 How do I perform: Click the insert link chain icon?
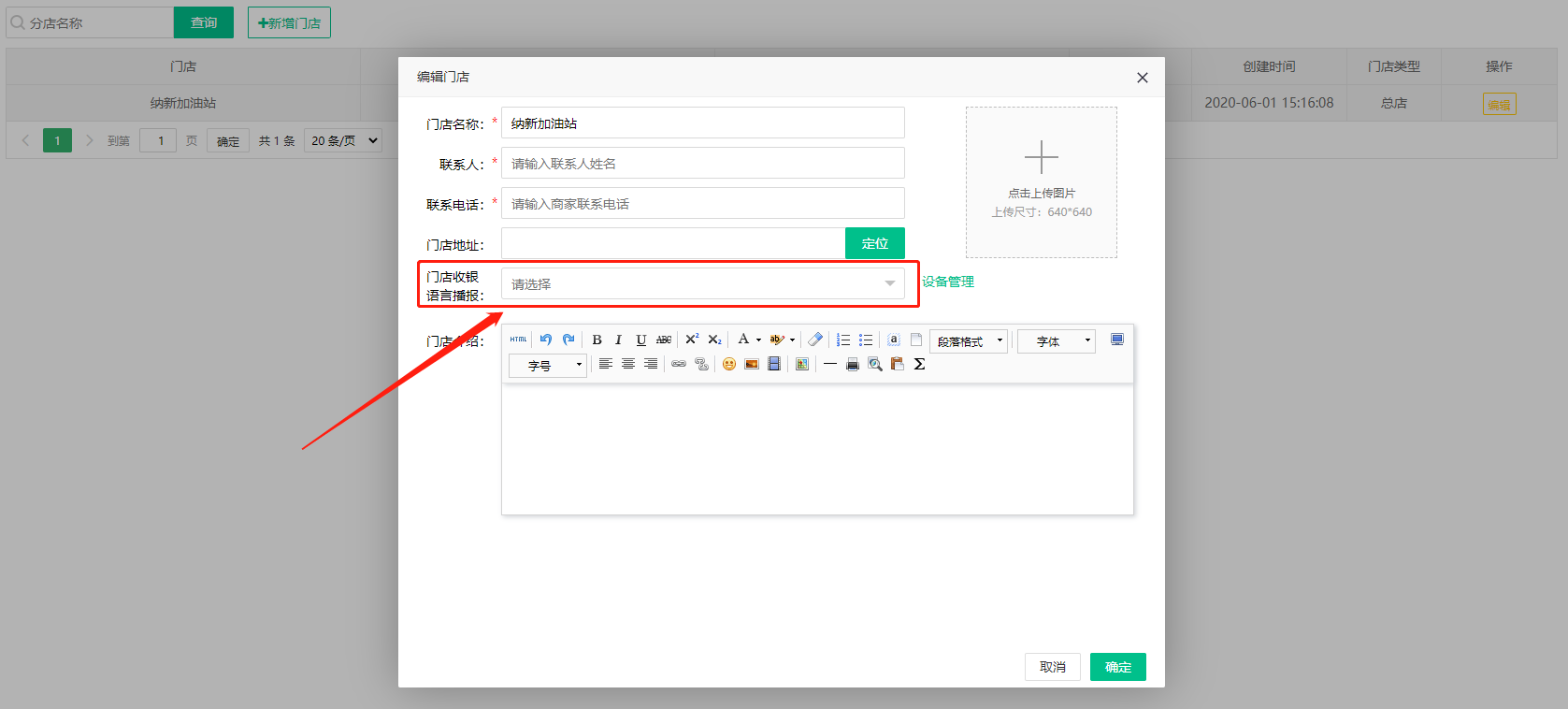pyautogui.click(x=679, y=364)
